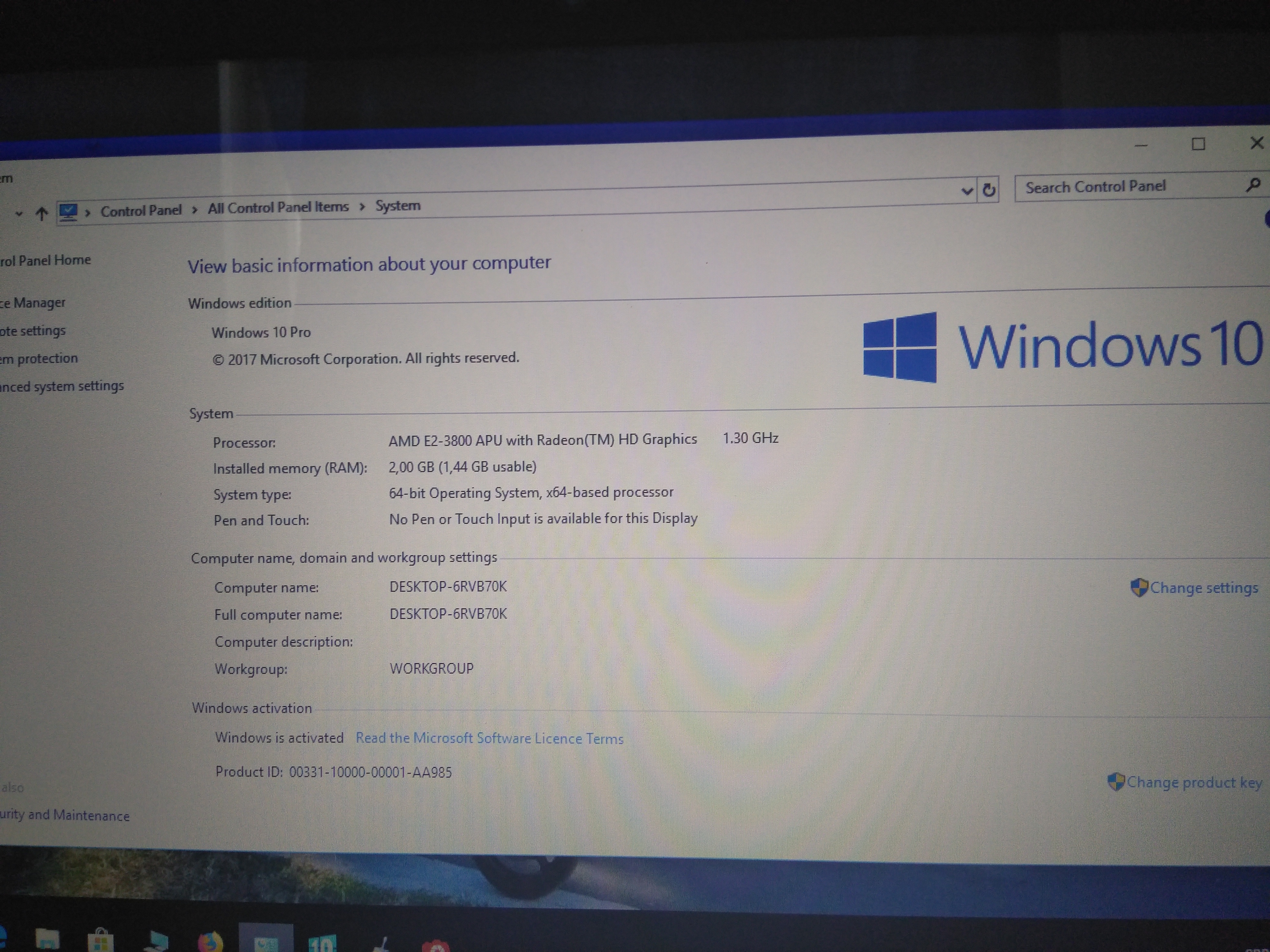Open System protection link
Image resolution: width=1270 pixels, height=952 pixels.
coord(39,358)
